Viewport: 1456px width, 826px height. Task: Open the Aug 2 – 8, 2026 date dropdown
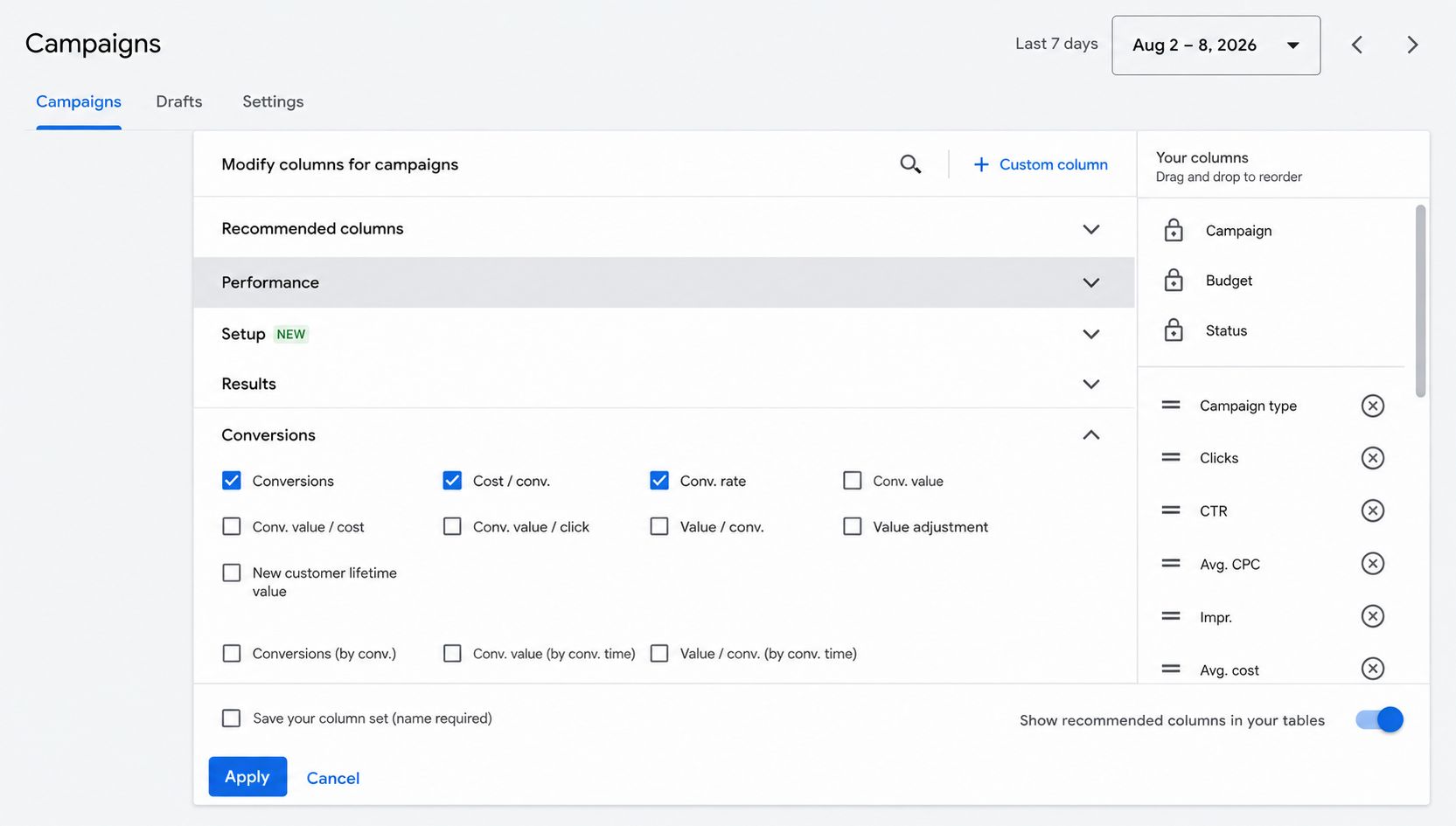pos(1216,45)
